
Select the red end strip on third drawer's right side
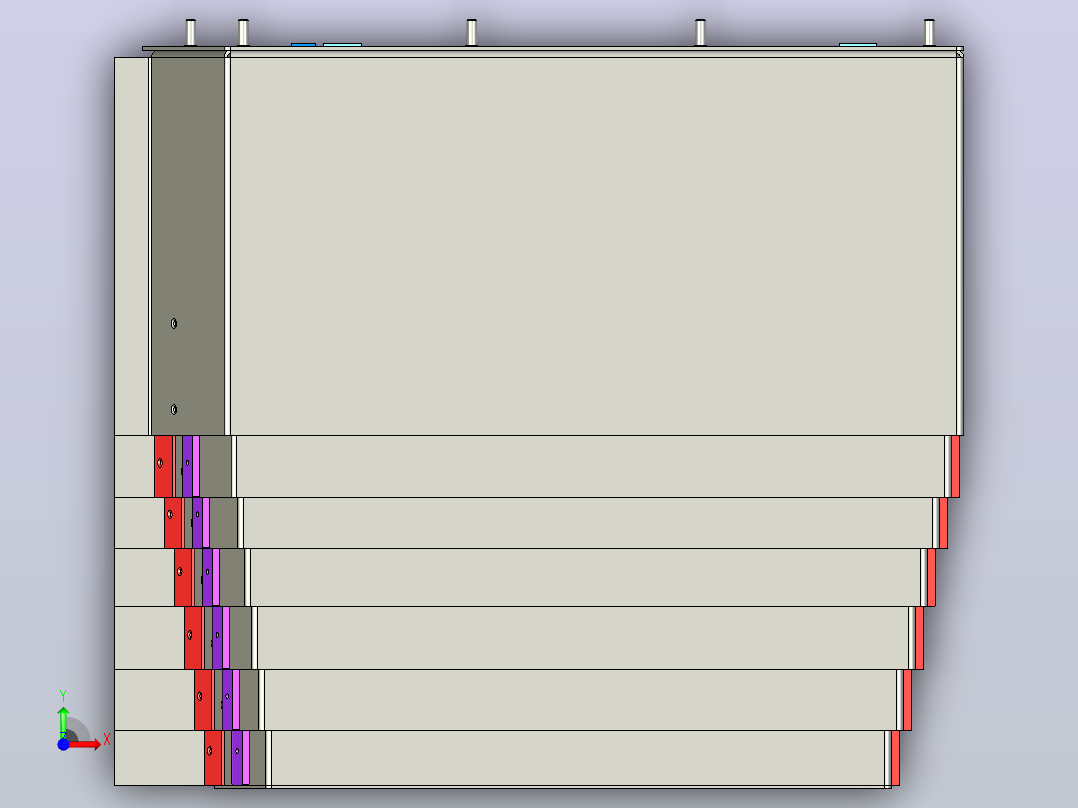point(932,577)
